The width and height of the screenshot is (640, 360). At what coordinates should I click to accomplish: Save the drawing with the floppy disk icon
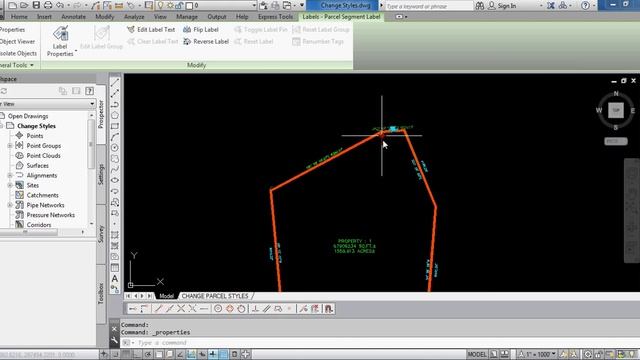(x=36, y=5)
